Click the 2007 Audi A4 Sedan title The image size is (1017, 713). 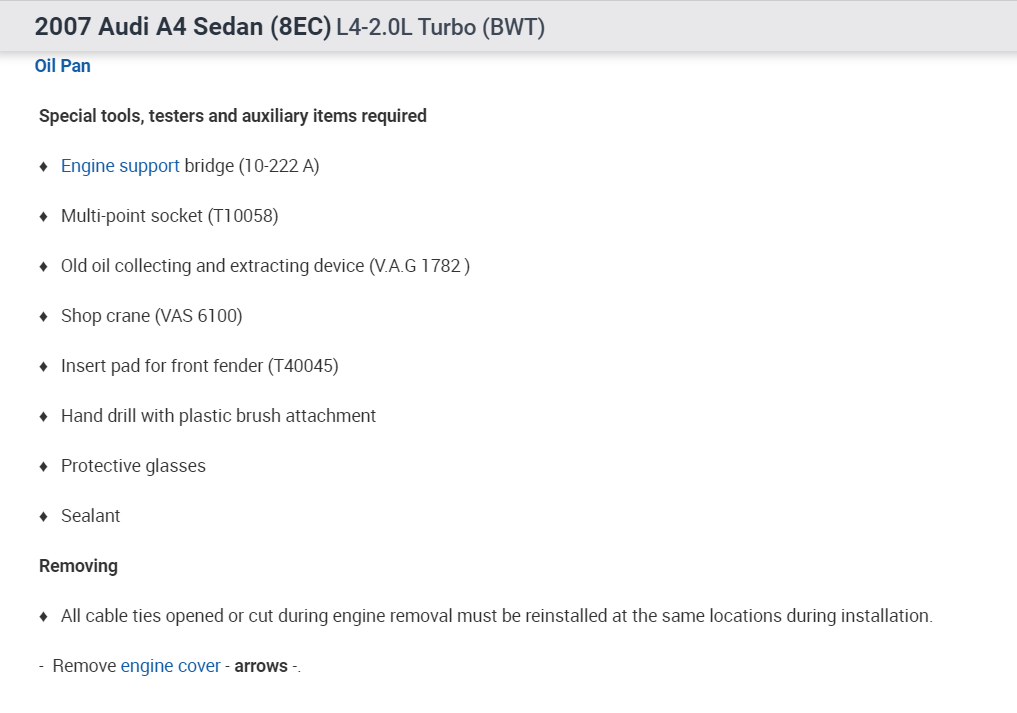[182, 27]
